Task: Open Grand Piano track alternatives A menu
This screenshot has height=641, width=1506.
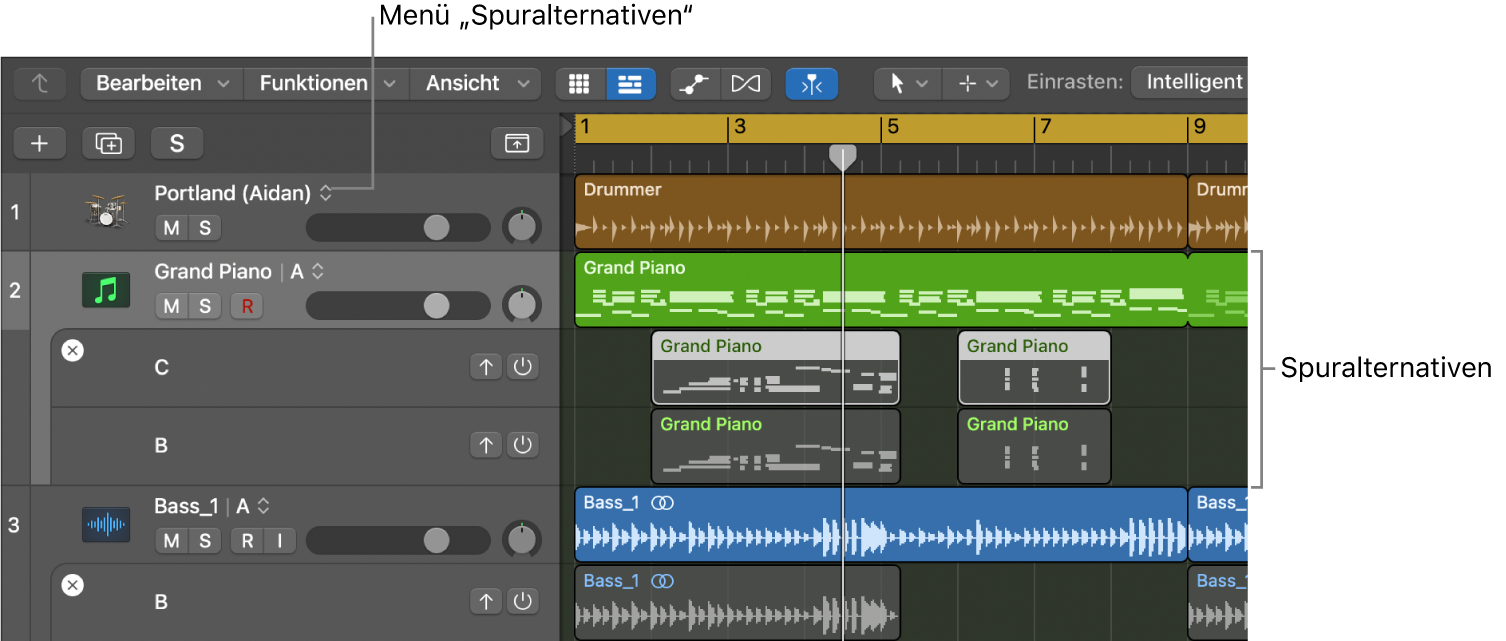Action: point(317,272)
